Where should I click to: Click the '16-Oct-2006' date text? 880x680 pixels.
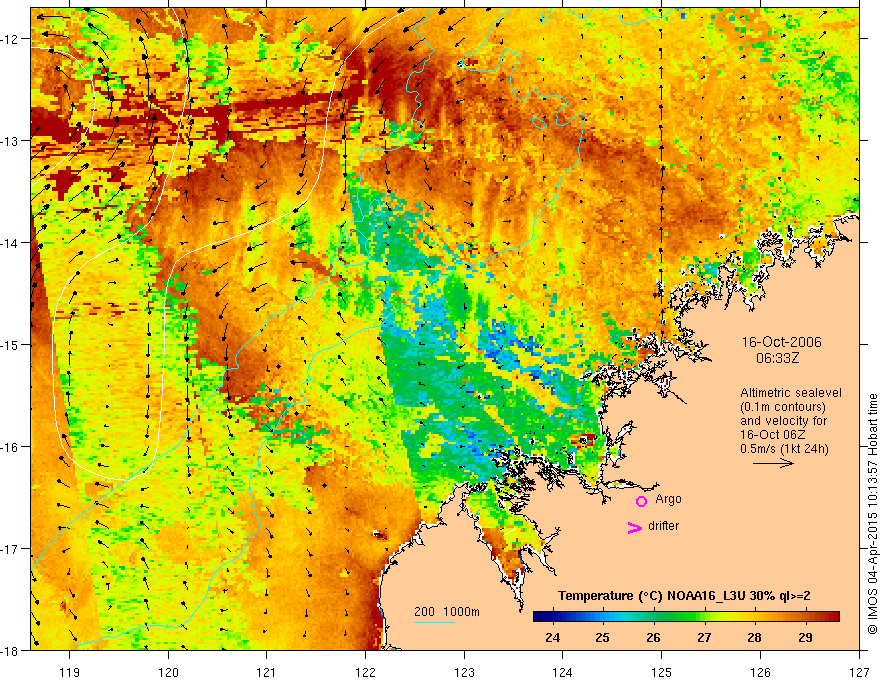tap(781, 342)
